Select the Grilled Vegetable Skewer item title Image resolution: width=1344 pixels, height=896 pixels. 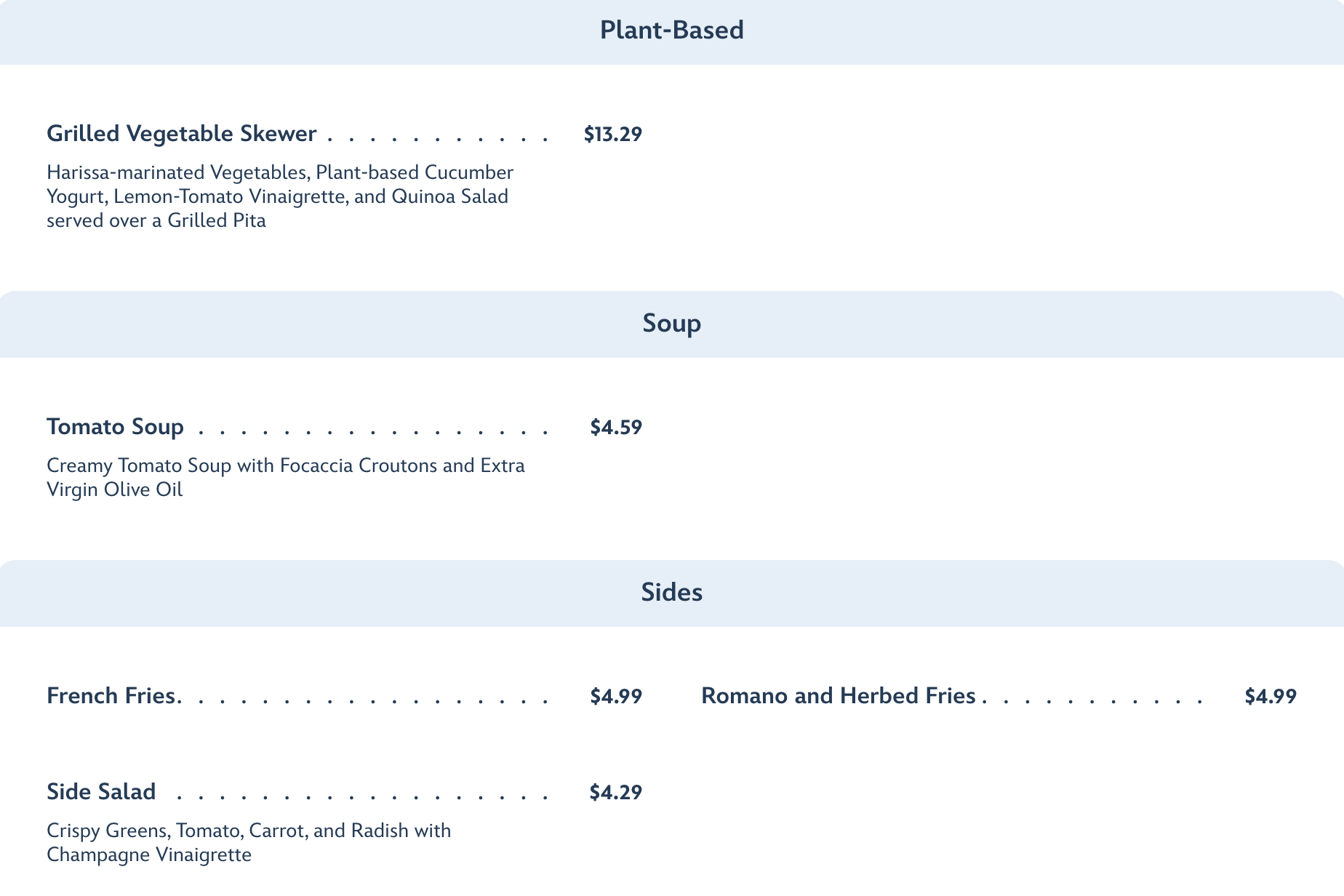(182, 134)
